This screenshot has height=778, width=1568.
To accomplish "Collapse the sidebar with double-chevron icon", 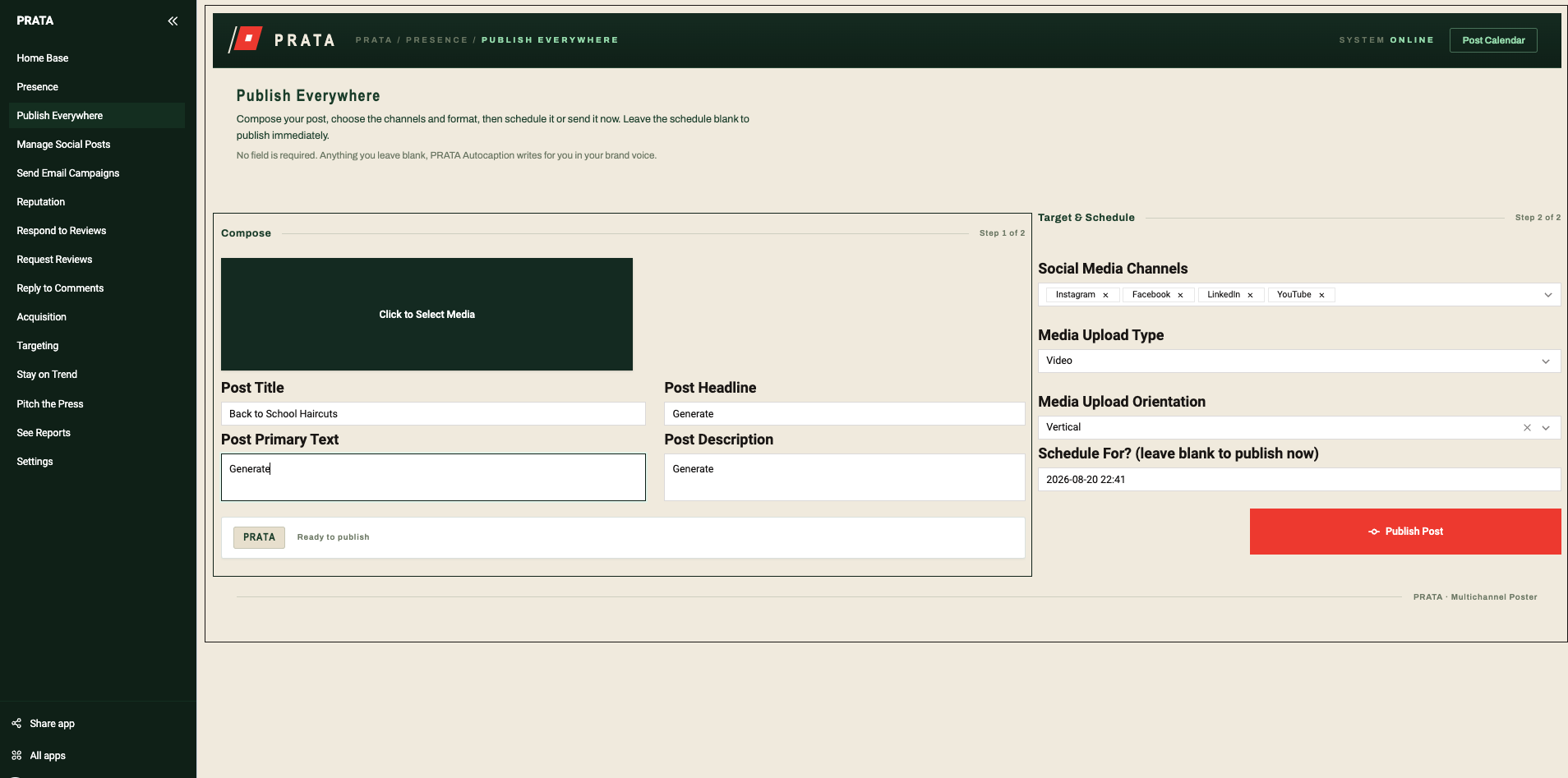I will pos(173,21).
